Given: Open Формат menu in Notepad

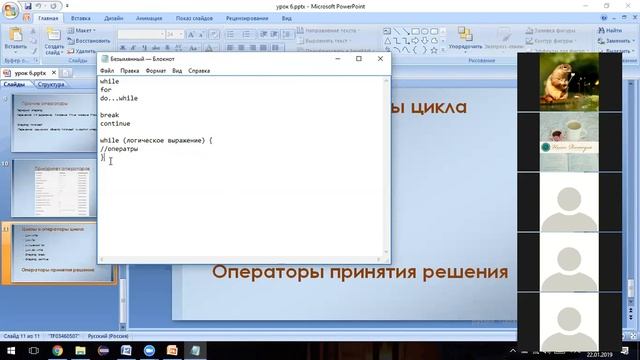Looking at the screenshot, I should tap(156, 71).
